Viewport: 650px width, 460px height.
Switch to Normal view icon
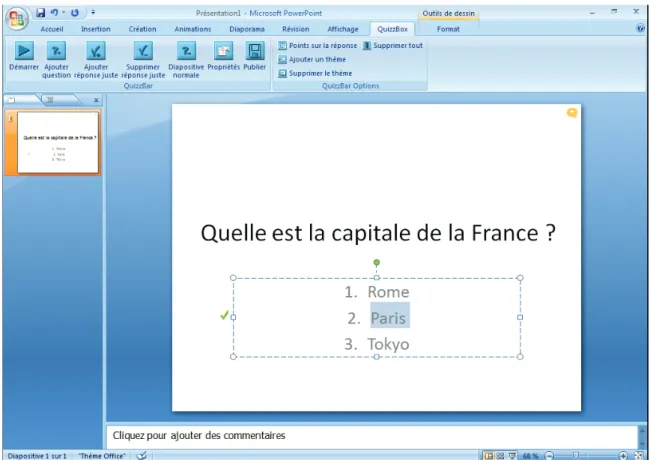[x=489, y=456]
